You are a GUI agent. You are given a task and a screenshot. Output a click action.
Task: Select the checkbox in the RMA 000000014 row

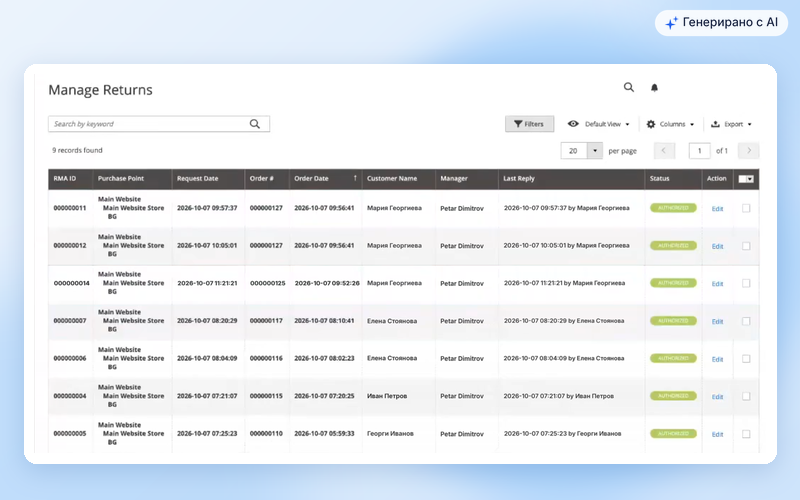(x=746, y=283)
